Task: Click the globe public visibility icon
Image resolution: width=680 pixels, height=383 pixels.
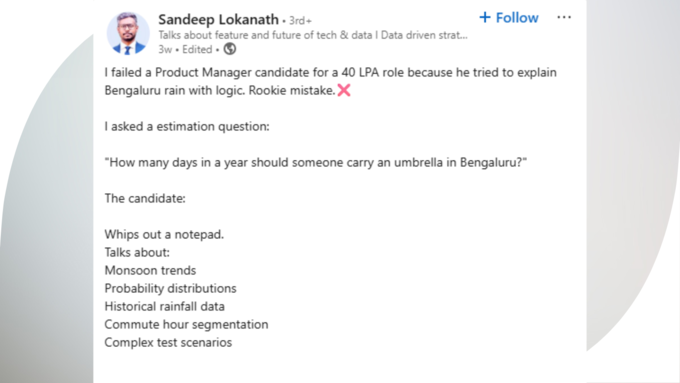Action: tap(230, 49)
